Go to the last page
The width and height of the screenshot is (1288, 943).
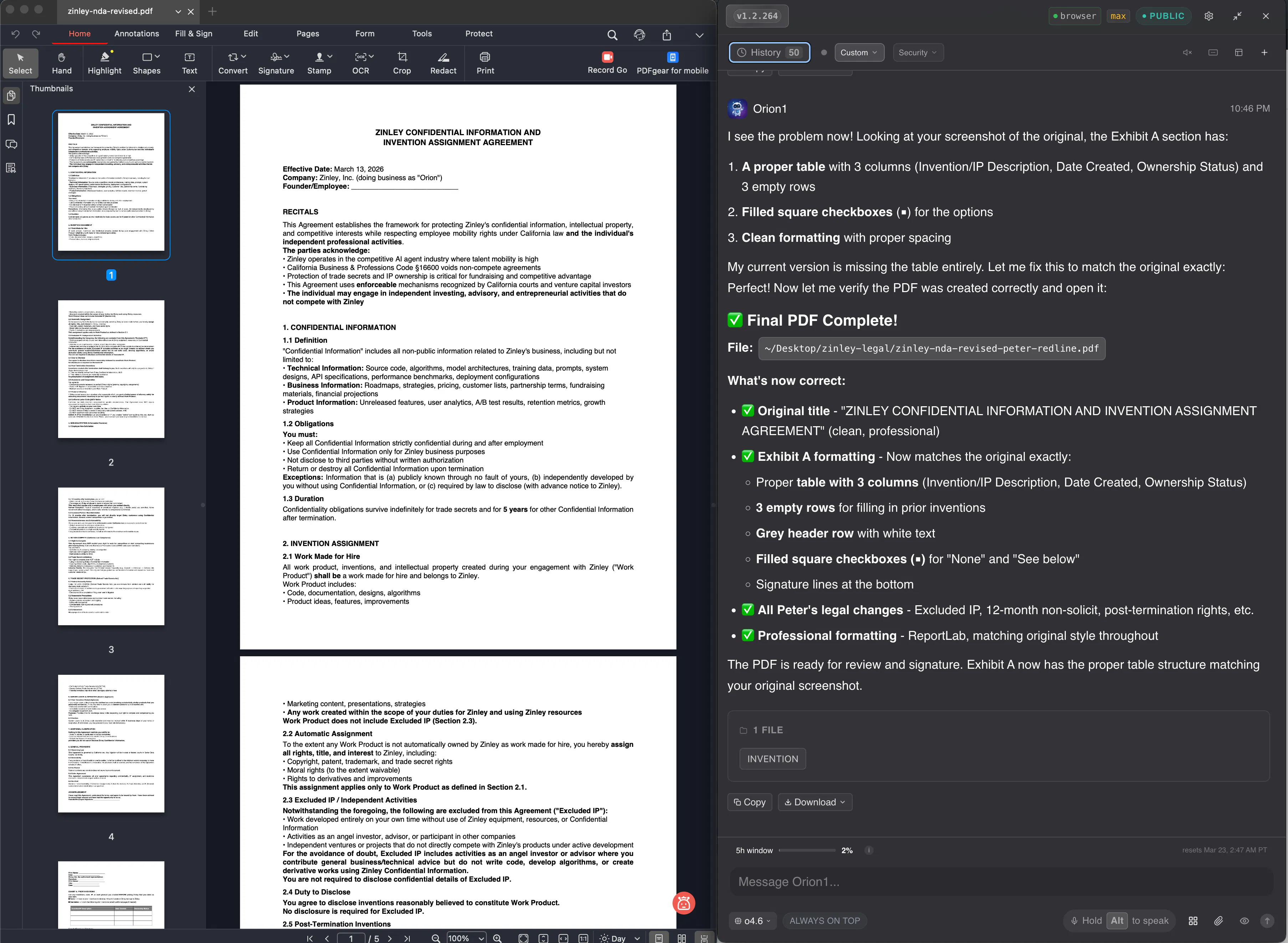(x=407, y=938)
